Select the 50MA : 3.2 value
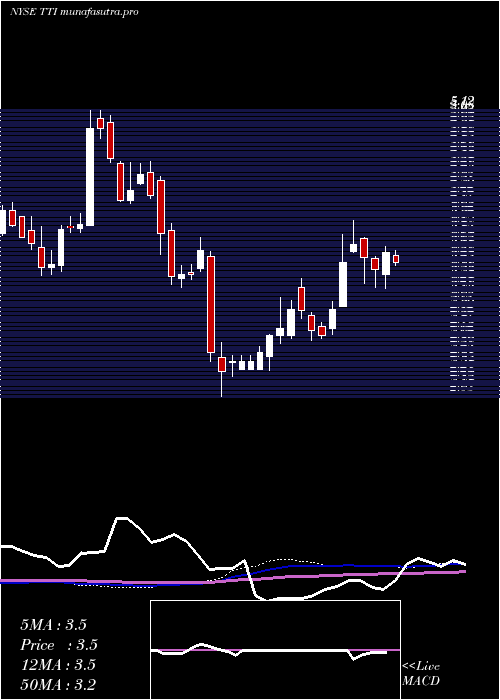Screen dimensions: 500x700 (x=58, y=685)
